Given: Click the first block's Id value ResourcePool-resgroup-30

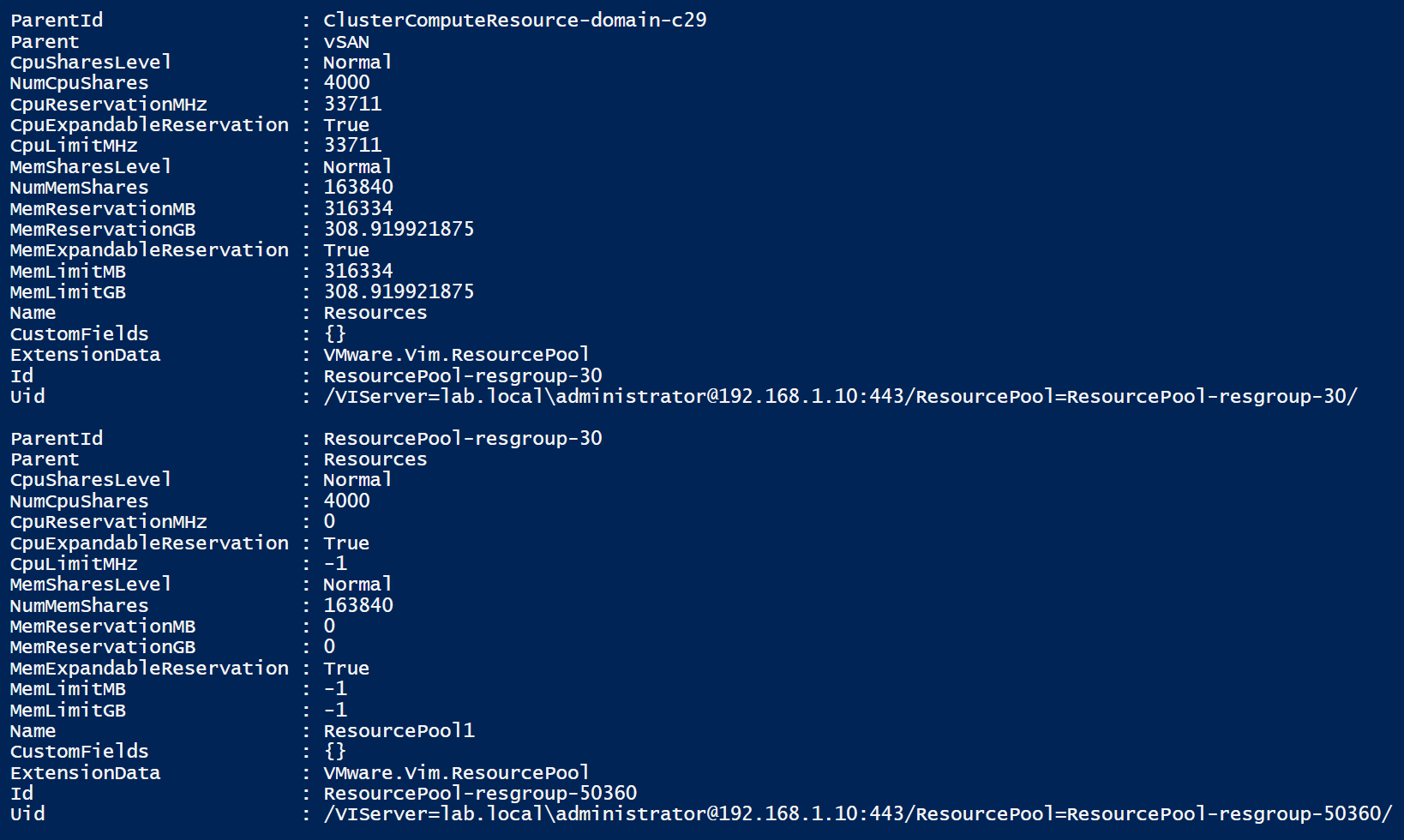Looking at the screenshot, I should click(x=463, y=375).
